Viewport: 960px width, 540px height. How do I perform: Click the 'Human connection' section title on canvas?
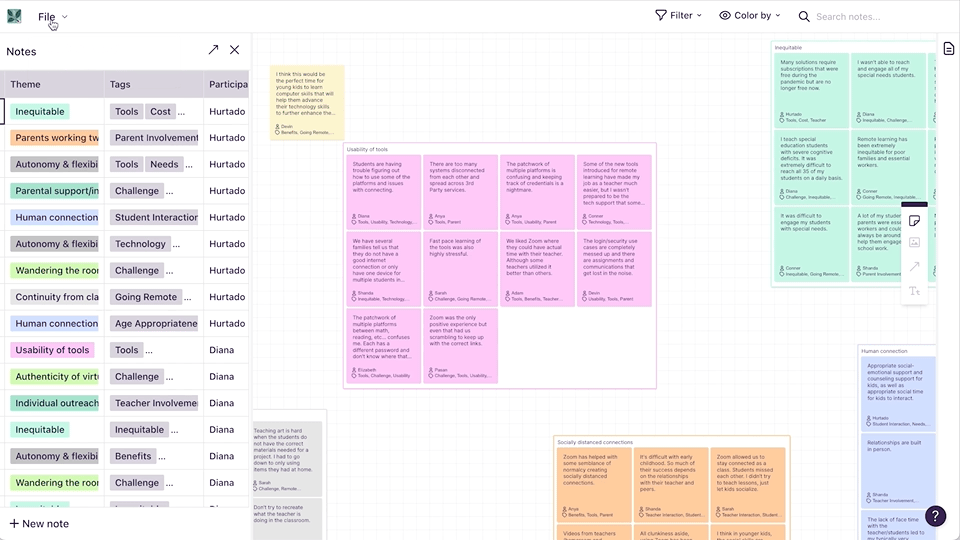(x=884, y=351)
